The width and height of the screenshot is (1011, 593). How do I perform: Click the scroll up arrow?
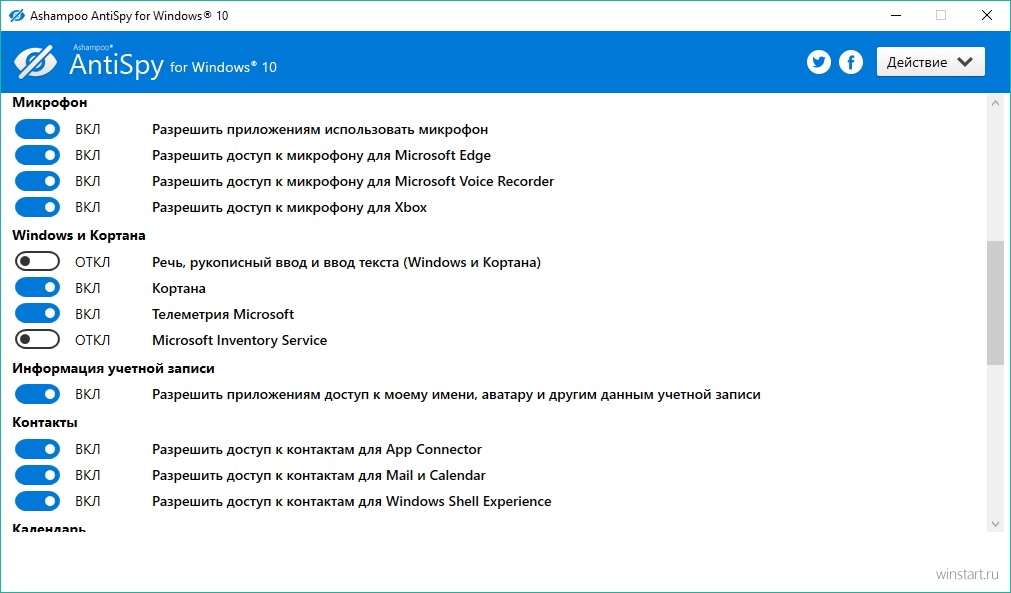(x=995, y=103)
